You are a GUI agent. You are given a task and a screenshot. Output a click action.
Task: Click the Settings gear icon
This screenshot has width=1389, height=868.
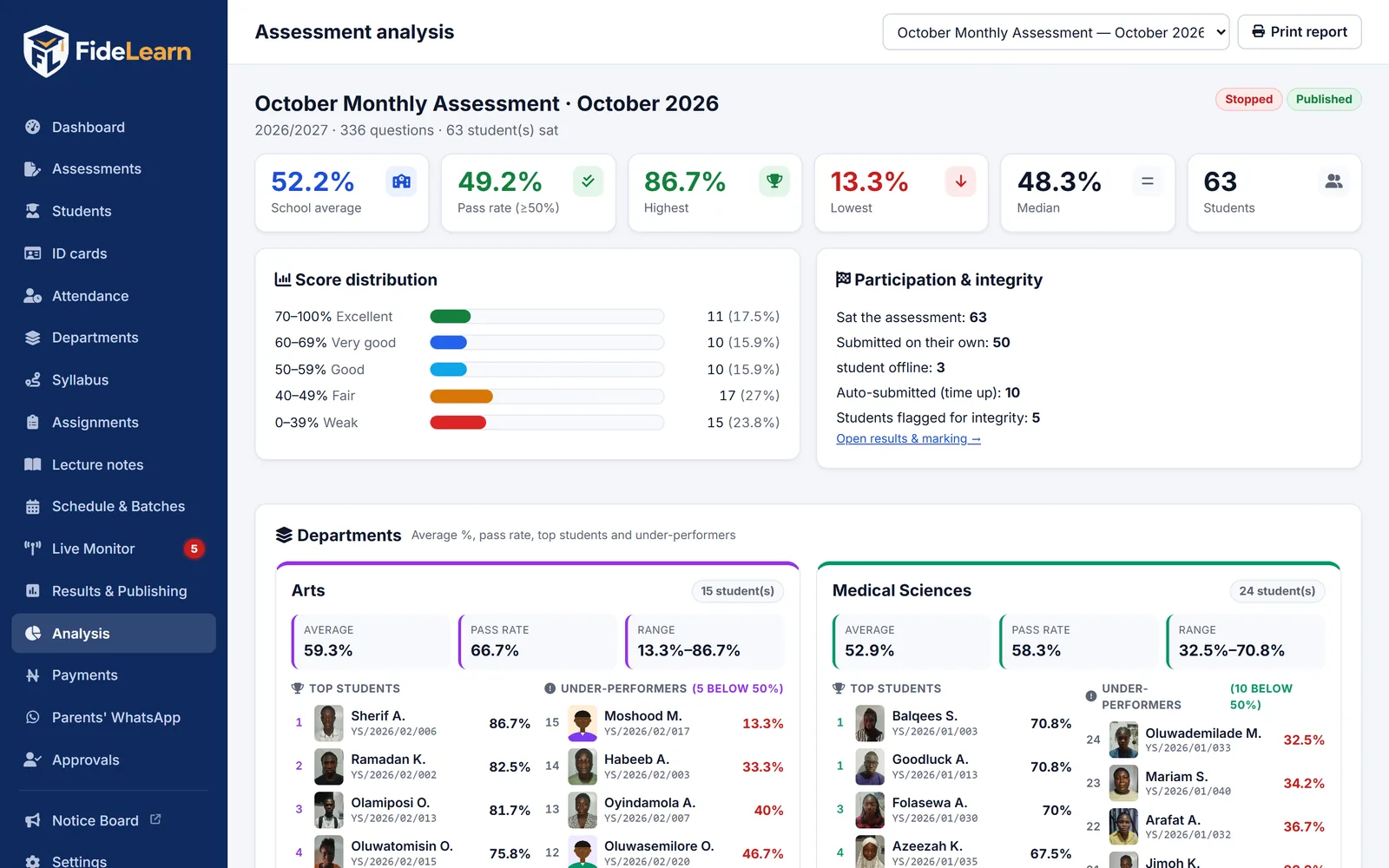(33, 862)
